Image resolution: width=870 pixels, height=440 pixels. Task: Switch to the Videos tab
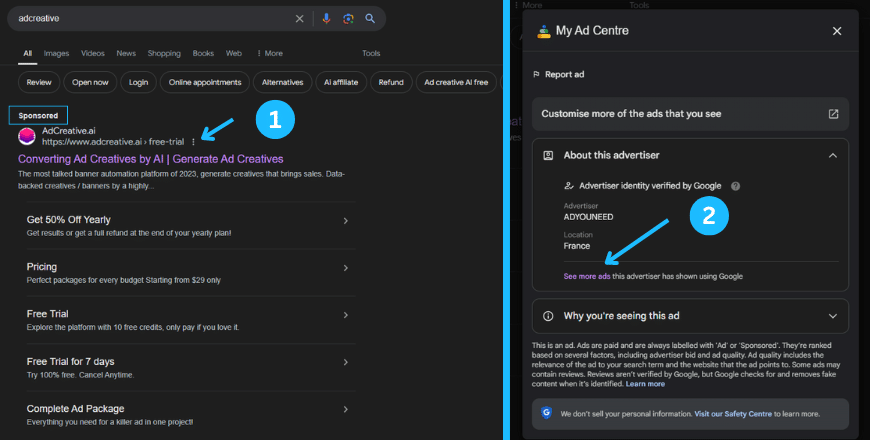(x=93, y=53)
